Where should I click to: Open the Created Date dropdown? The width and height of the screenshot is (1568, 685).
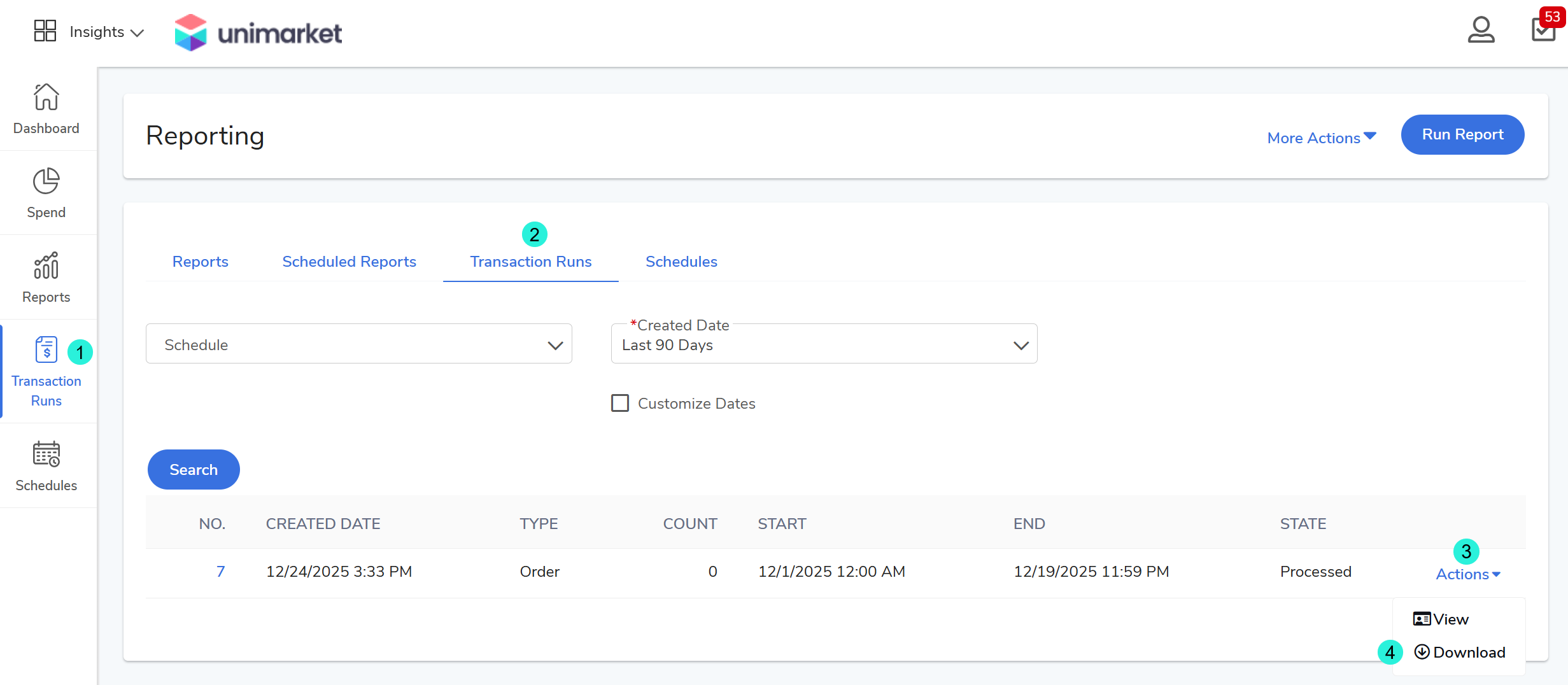coord(824,344)
